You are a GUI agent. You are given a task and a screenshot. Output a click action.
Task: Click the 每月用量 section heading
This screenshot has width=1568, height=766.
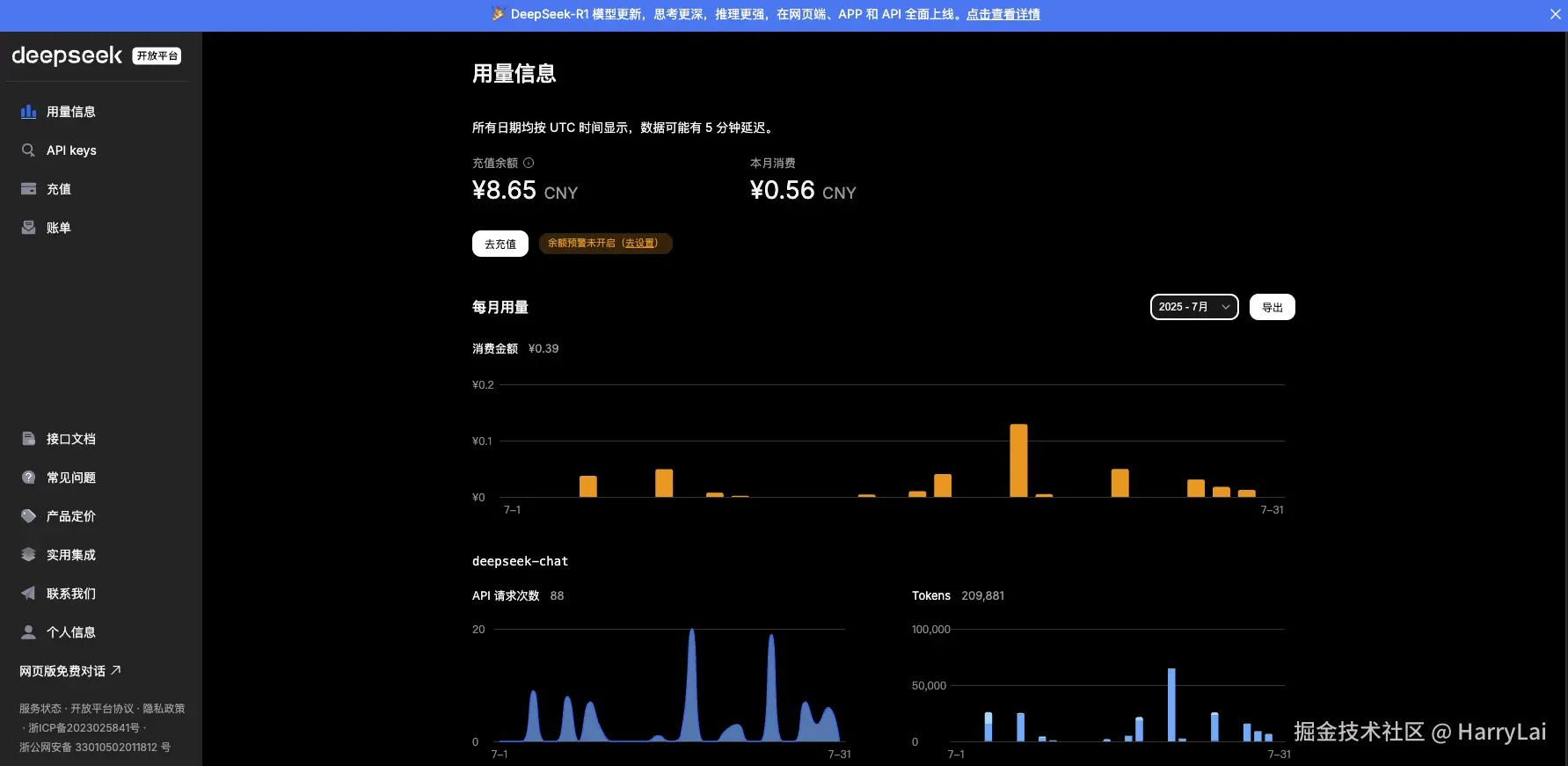pyautogui.click(x=500, y=307)
